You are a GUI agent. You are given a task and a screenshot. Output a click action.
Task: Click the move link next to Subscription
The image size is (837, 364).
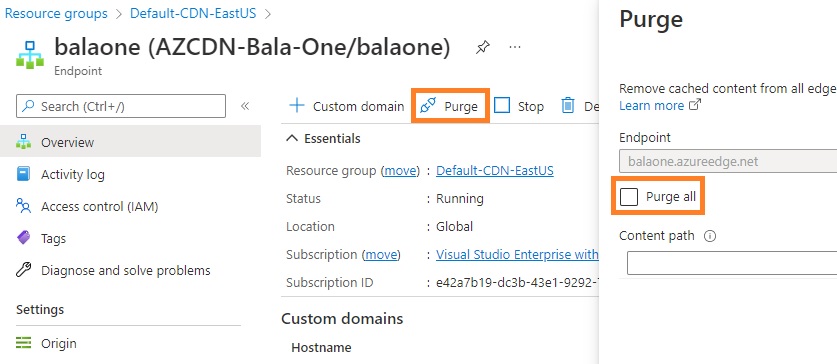pos(381,255)
